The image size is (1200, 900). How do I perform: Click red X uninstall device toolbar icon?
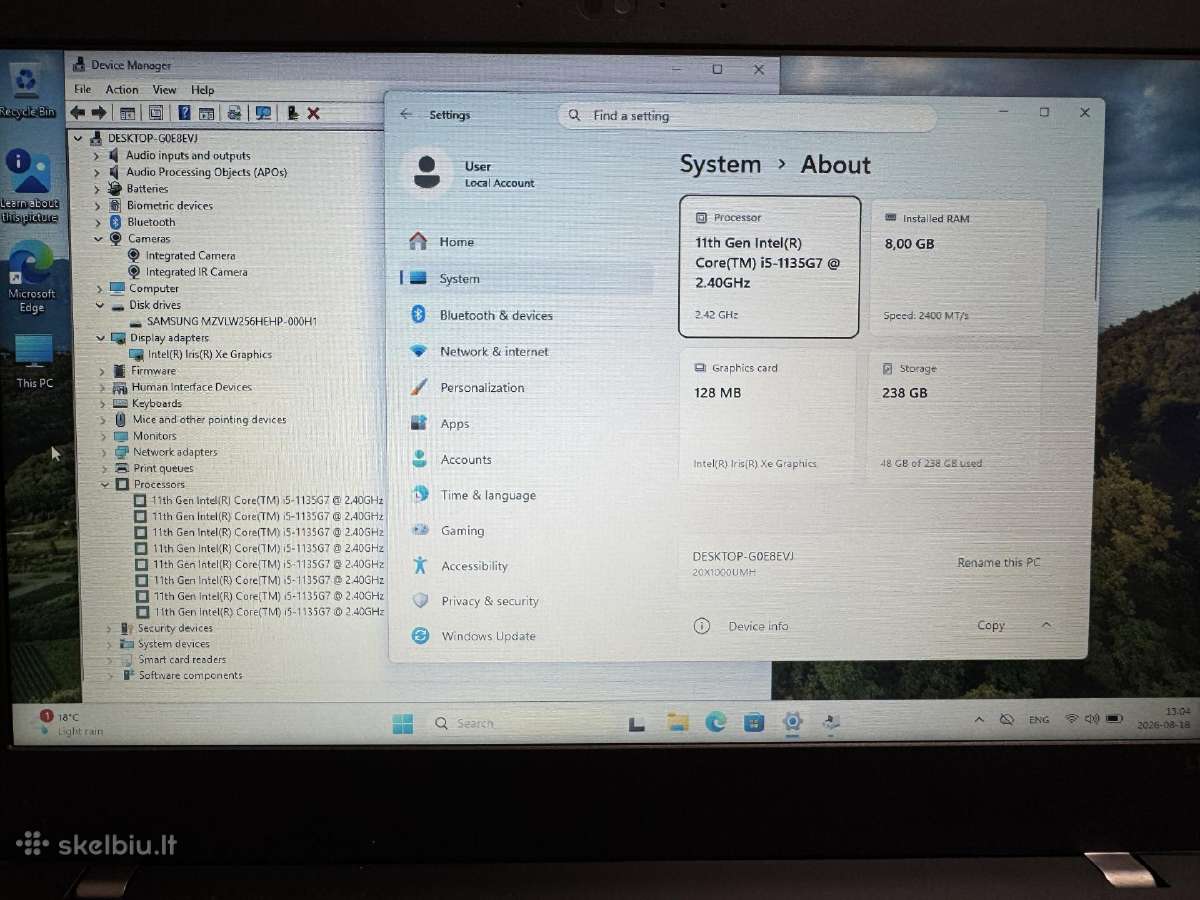click(x=313, y=113)
